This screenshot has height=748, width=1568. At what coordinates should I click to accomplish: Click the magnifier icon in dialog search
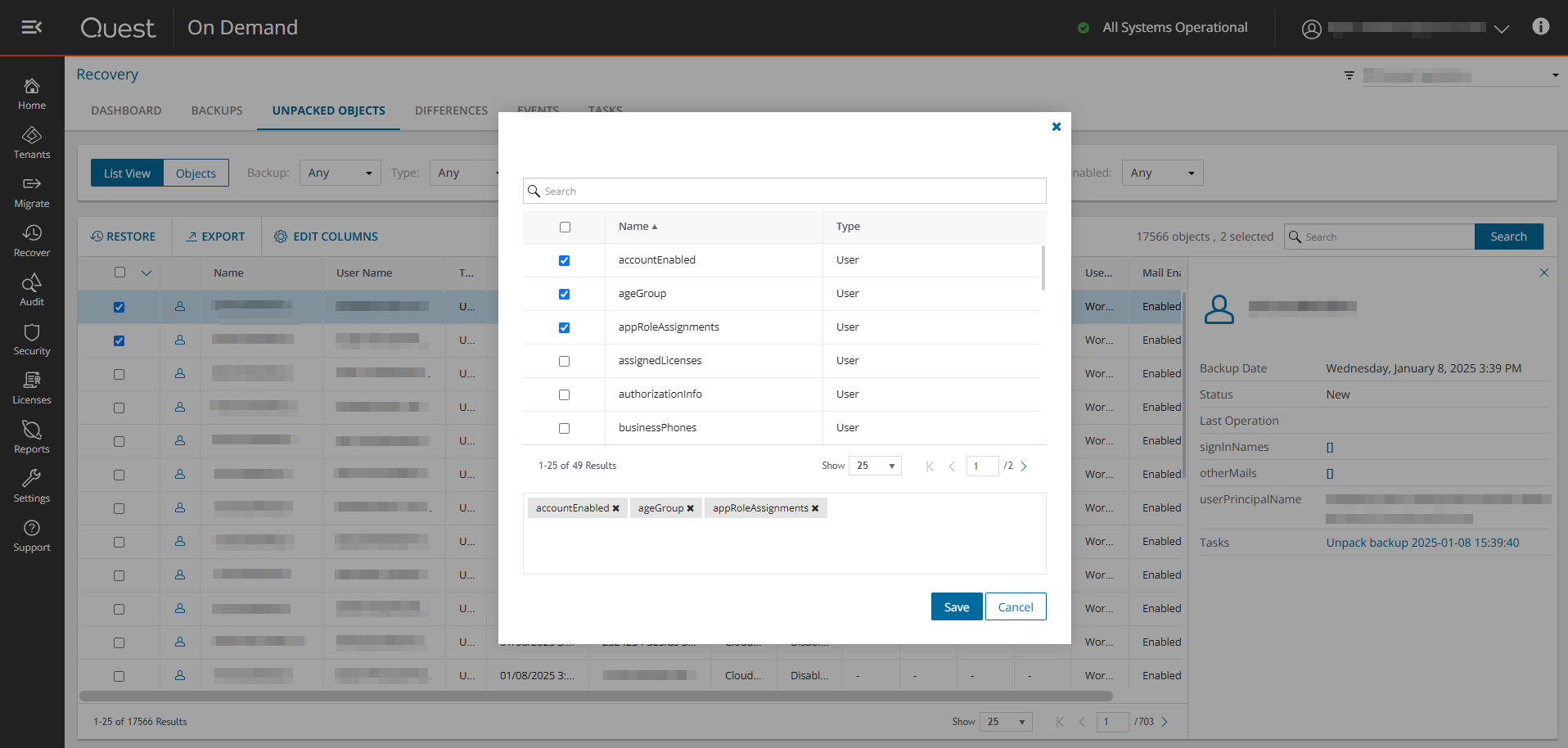[x=534, y=191]
